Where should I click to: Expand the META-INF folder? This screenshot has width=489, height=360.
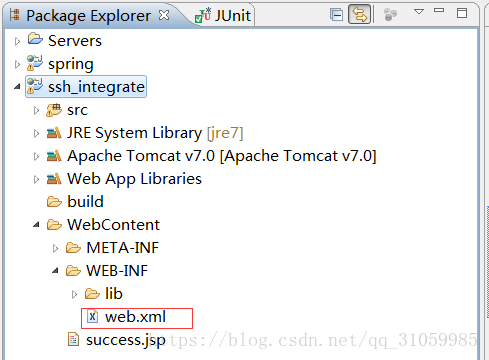click(55, 248)
